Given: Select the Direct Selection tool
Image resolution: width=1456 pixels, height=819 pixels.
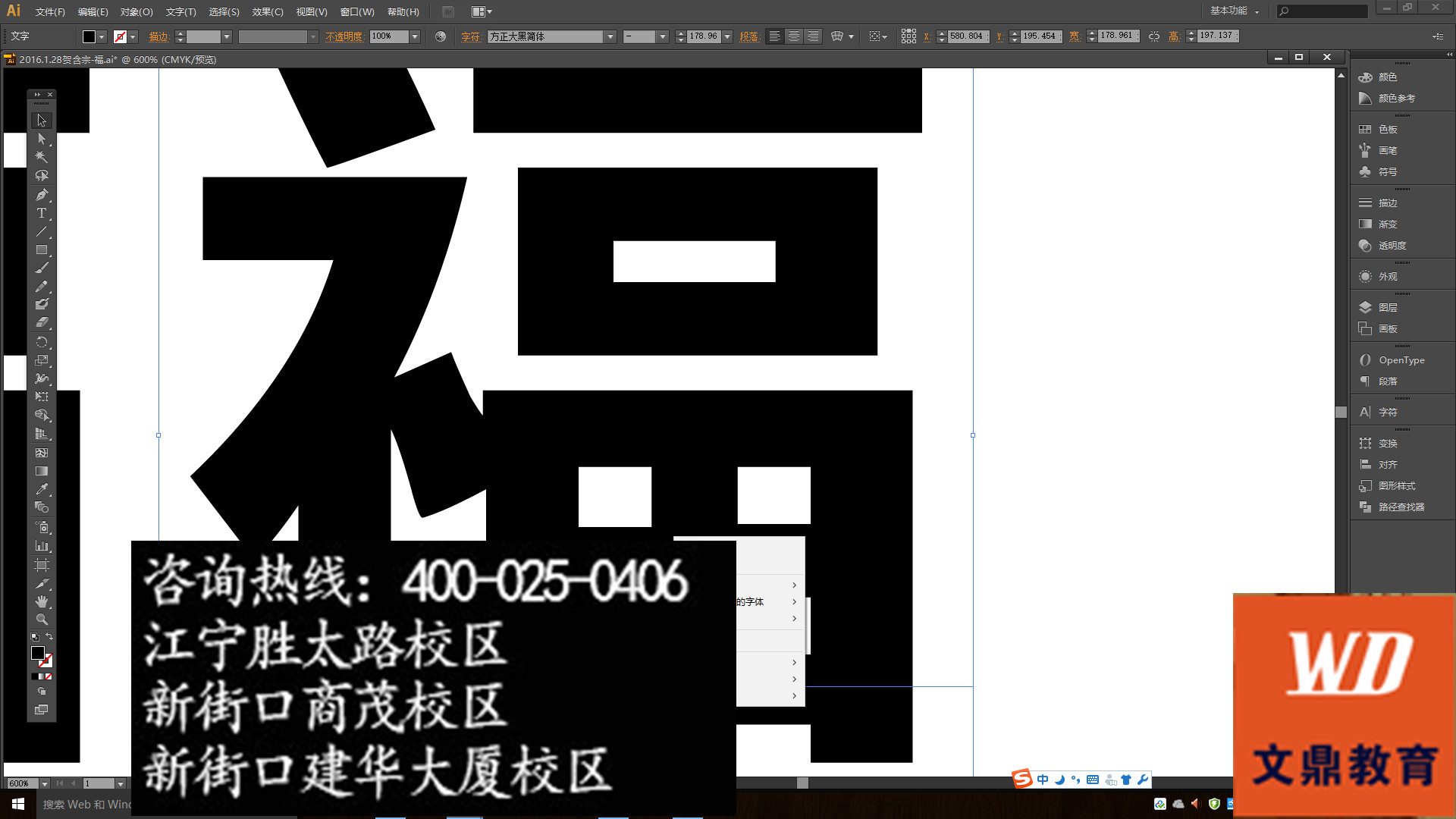Looking at the screenshot, I should (42, 139).
